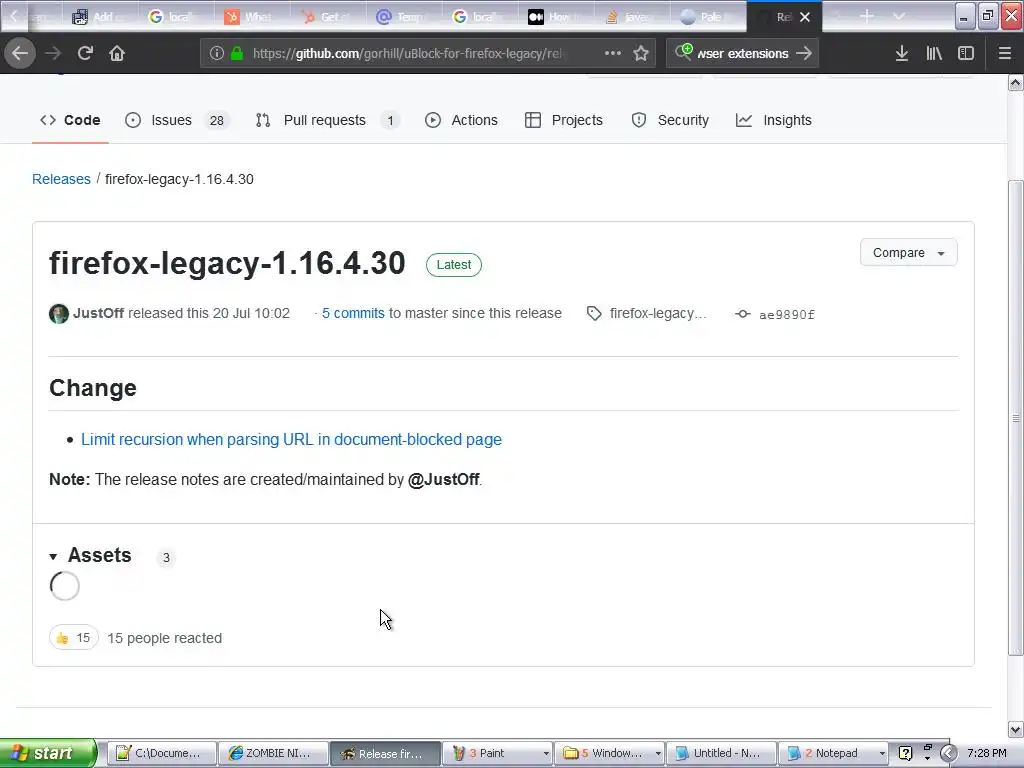Open the page actions ellipsis menu
Screen dimensions: 1024x768
click(613, 53)
